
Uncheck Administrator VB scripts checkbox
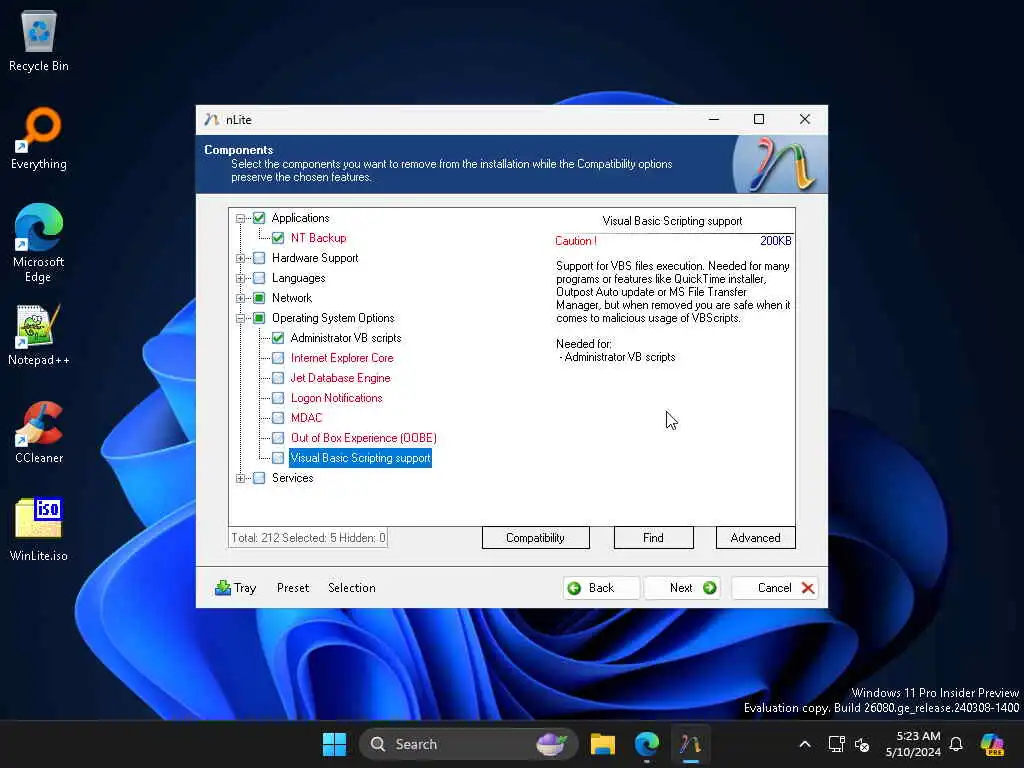pos(278,338)
